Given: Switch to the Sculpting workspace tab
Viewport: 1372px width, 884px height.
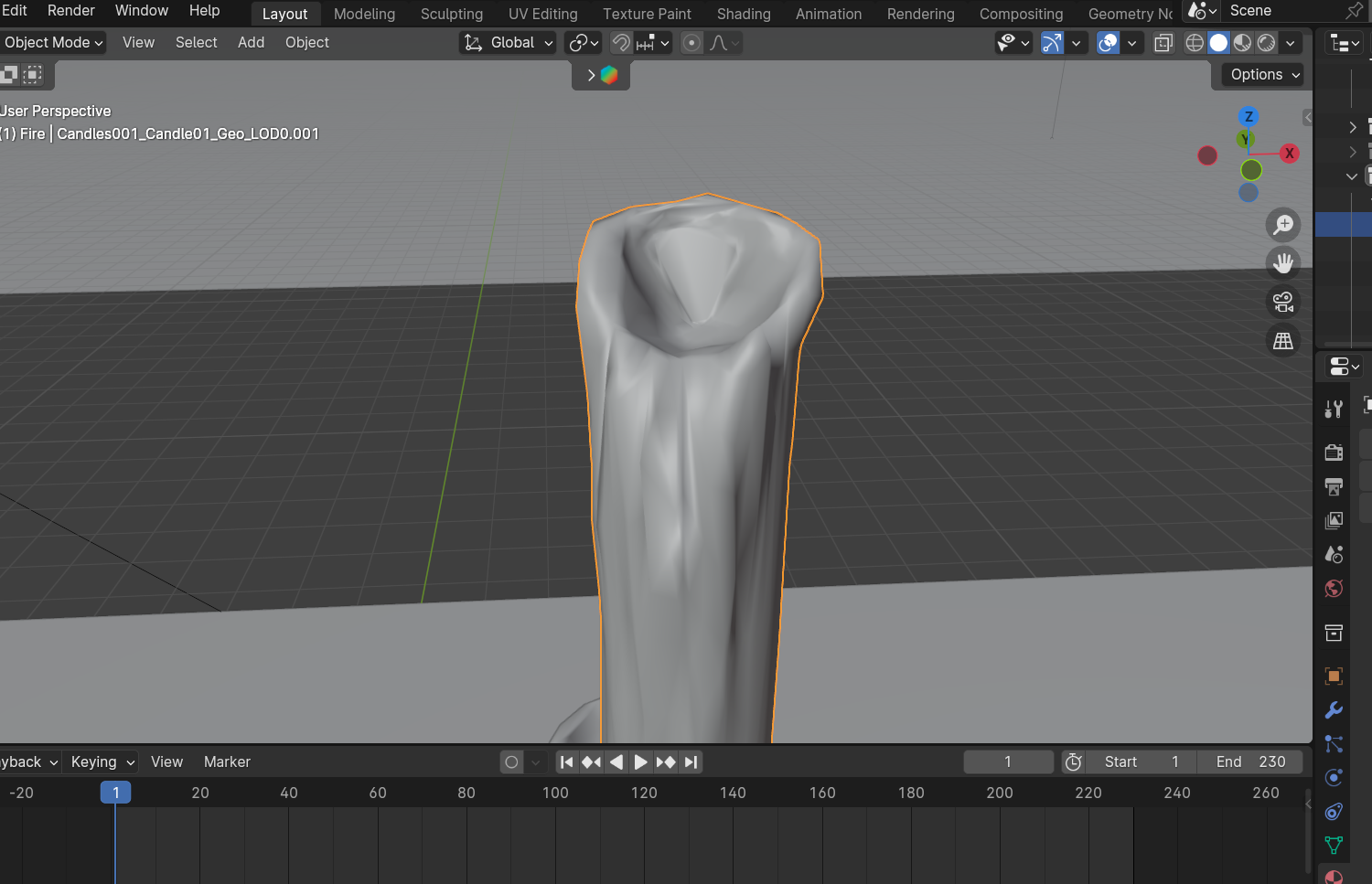Looking at the screenshot, I should coord(451,14).
